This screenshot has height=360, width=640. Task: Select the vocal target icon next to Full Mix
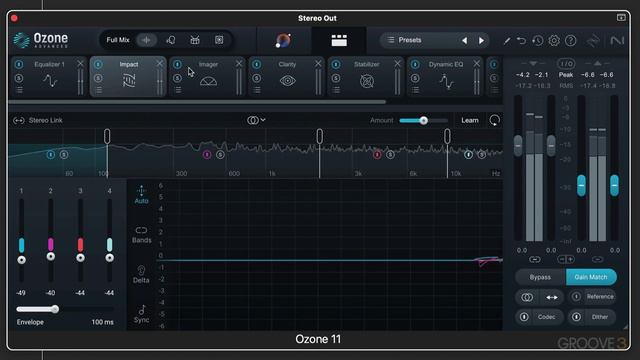click(x=171, y=40)
